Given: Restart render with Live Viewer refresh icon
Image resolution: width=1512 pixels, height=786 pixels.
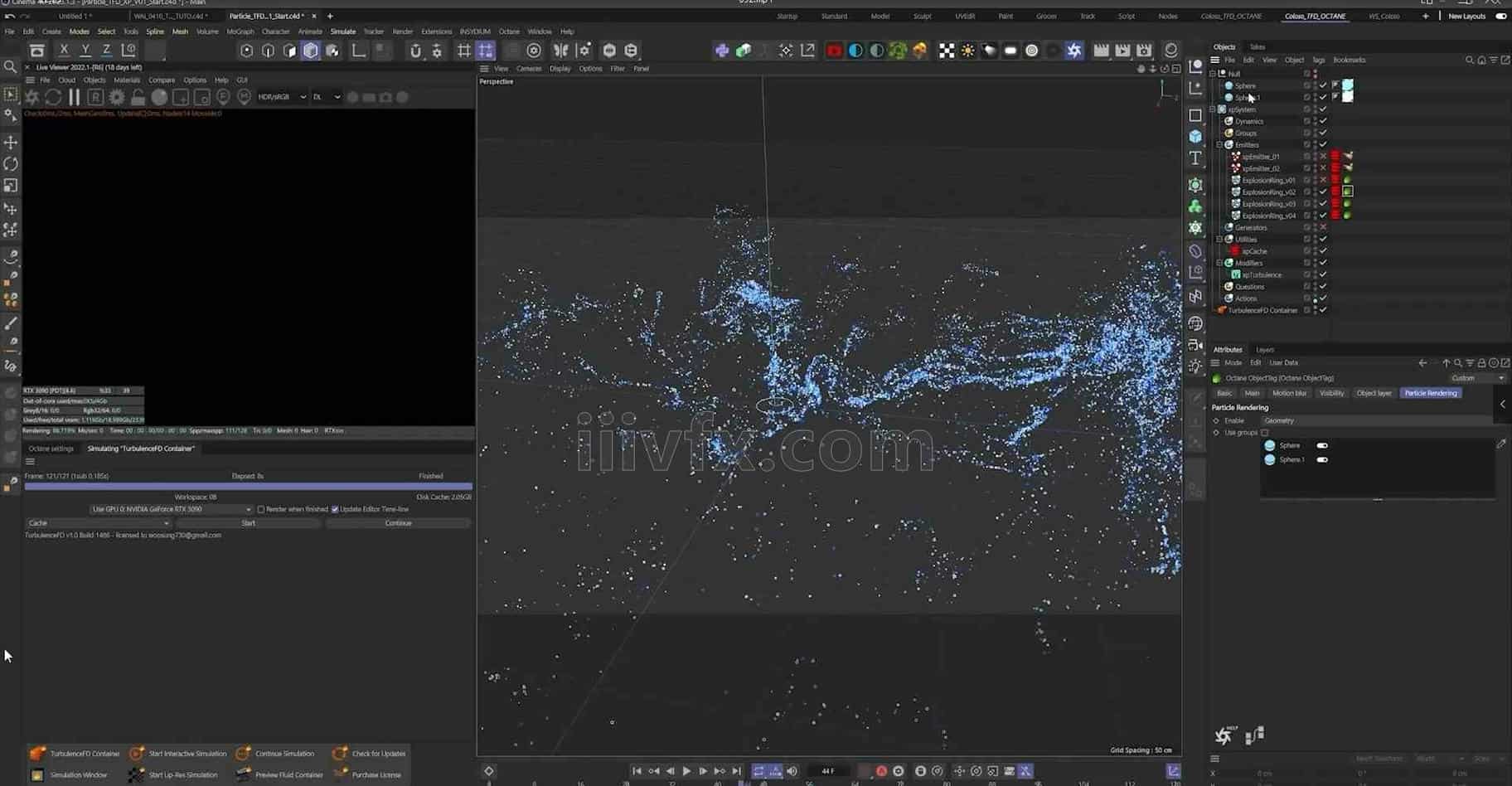Looking at the screenshot, I should click(53, 97).
